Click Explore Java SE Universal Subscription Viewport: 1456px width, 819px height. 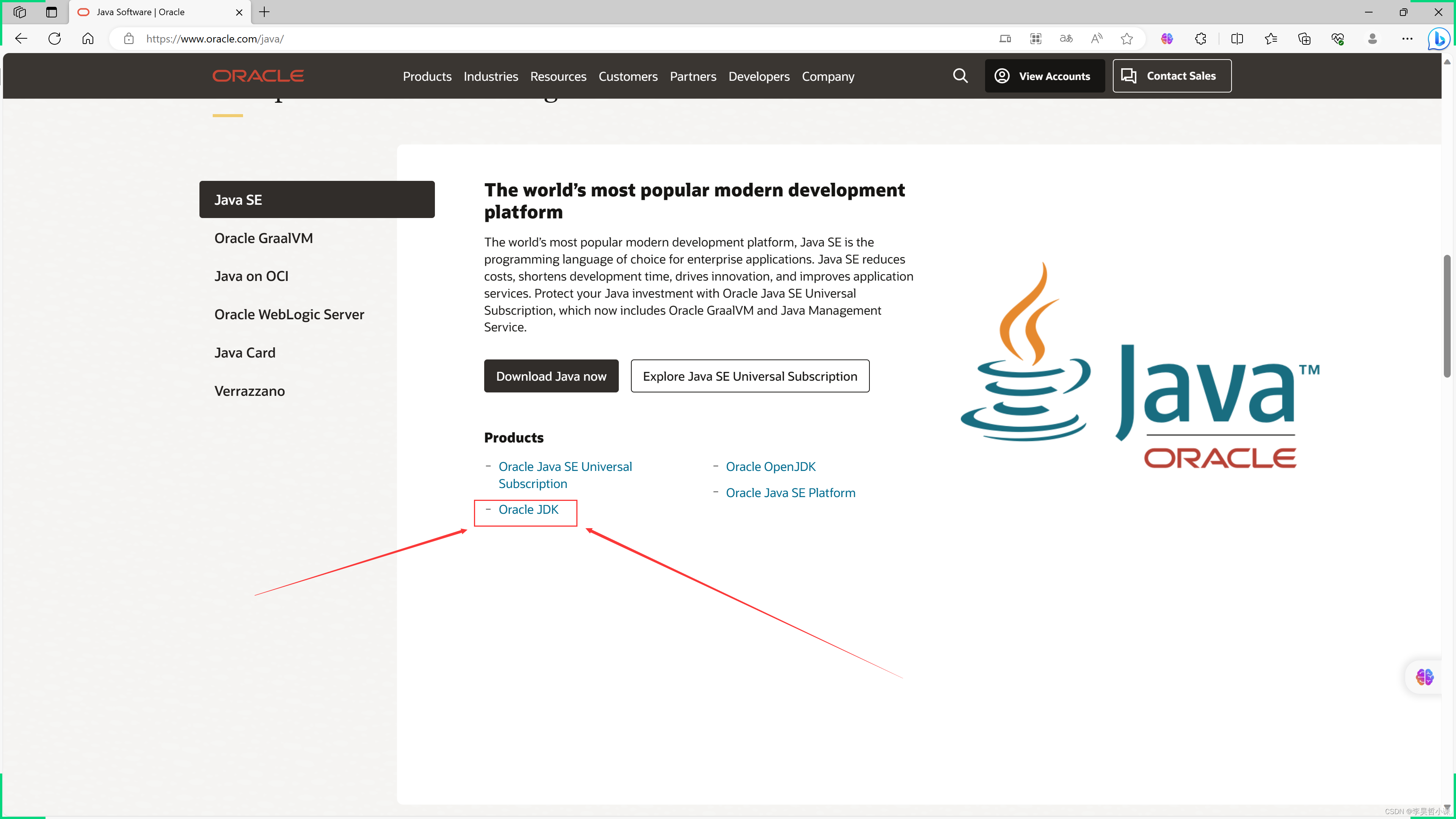(x=750, y=376)
